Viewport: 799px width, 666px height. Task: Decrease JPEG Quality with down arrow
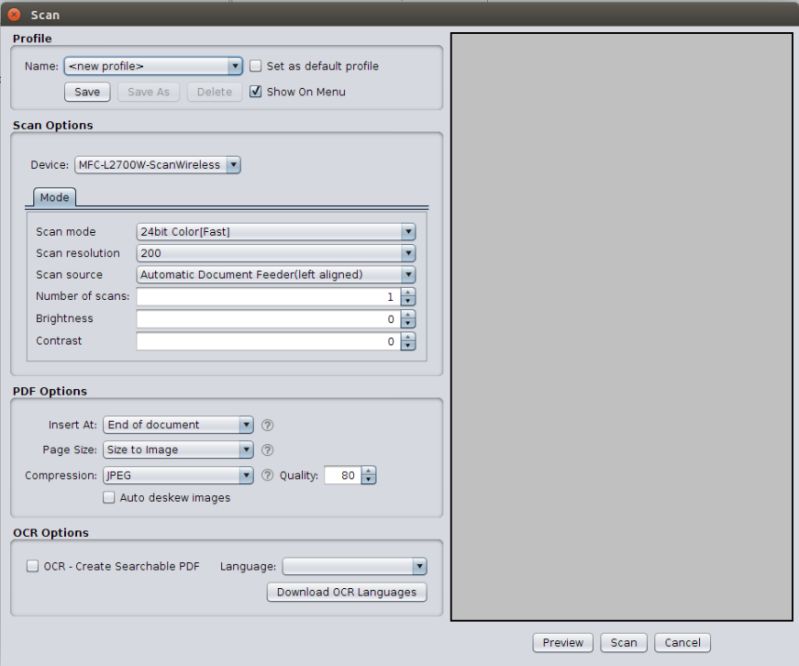368,479
